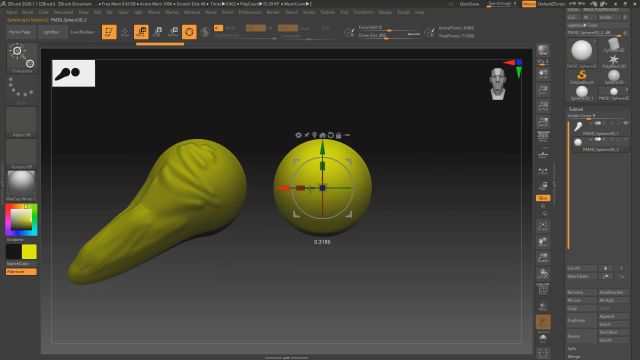Open the Preferences menu
The height and width of the screenshot is (360, 640).
(250, 12)
